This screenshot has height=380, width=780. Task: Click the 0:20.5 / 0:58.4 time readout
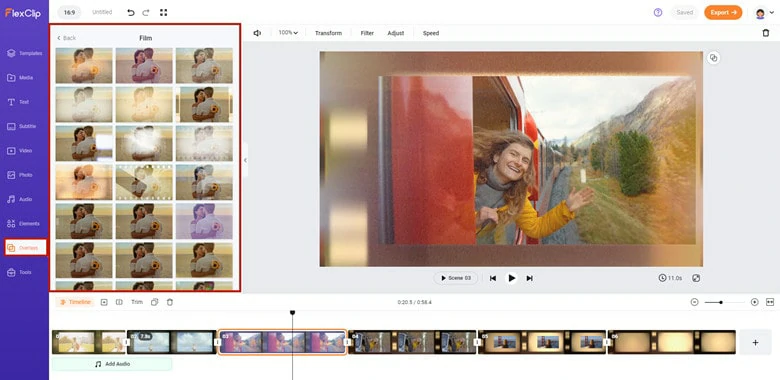pyautogui.click(x=414, y=302)
